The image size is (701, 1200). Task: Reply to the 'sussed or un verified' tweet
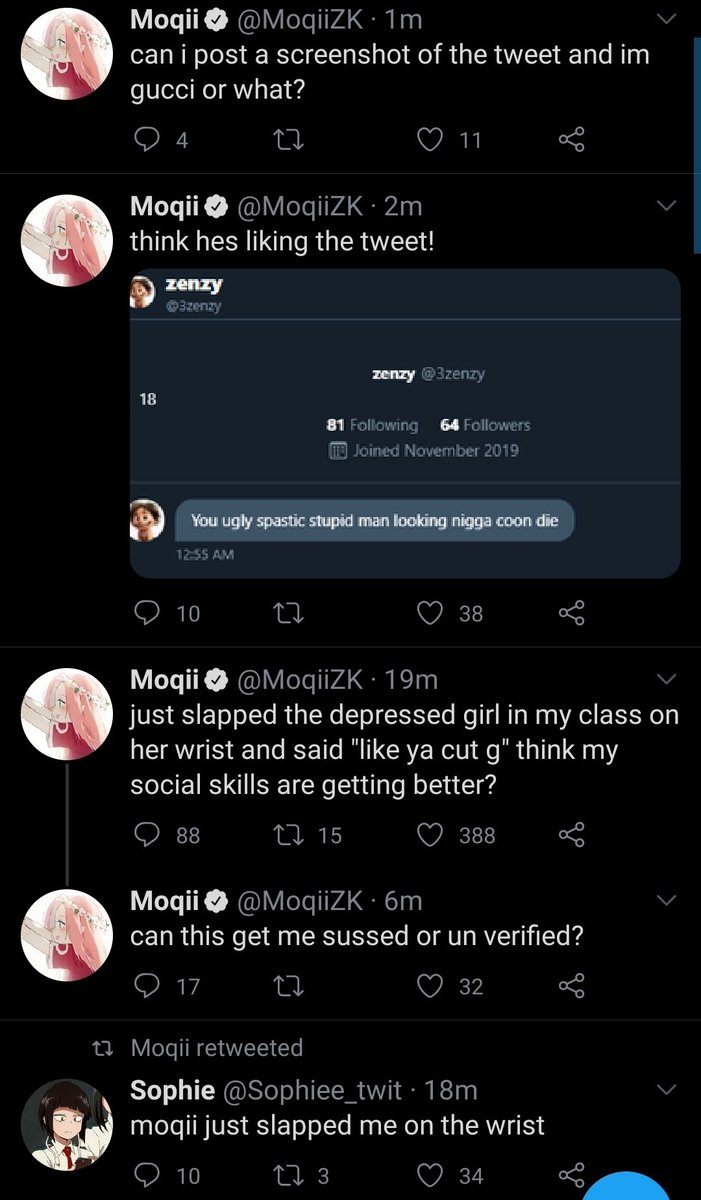pos(147,986)
